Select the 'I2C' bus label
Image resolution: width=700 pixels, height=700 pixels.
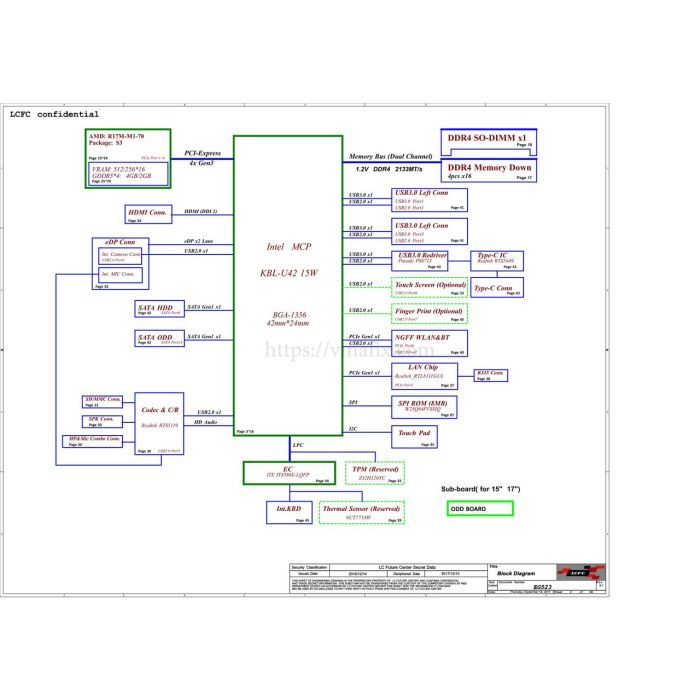[353, 429]
